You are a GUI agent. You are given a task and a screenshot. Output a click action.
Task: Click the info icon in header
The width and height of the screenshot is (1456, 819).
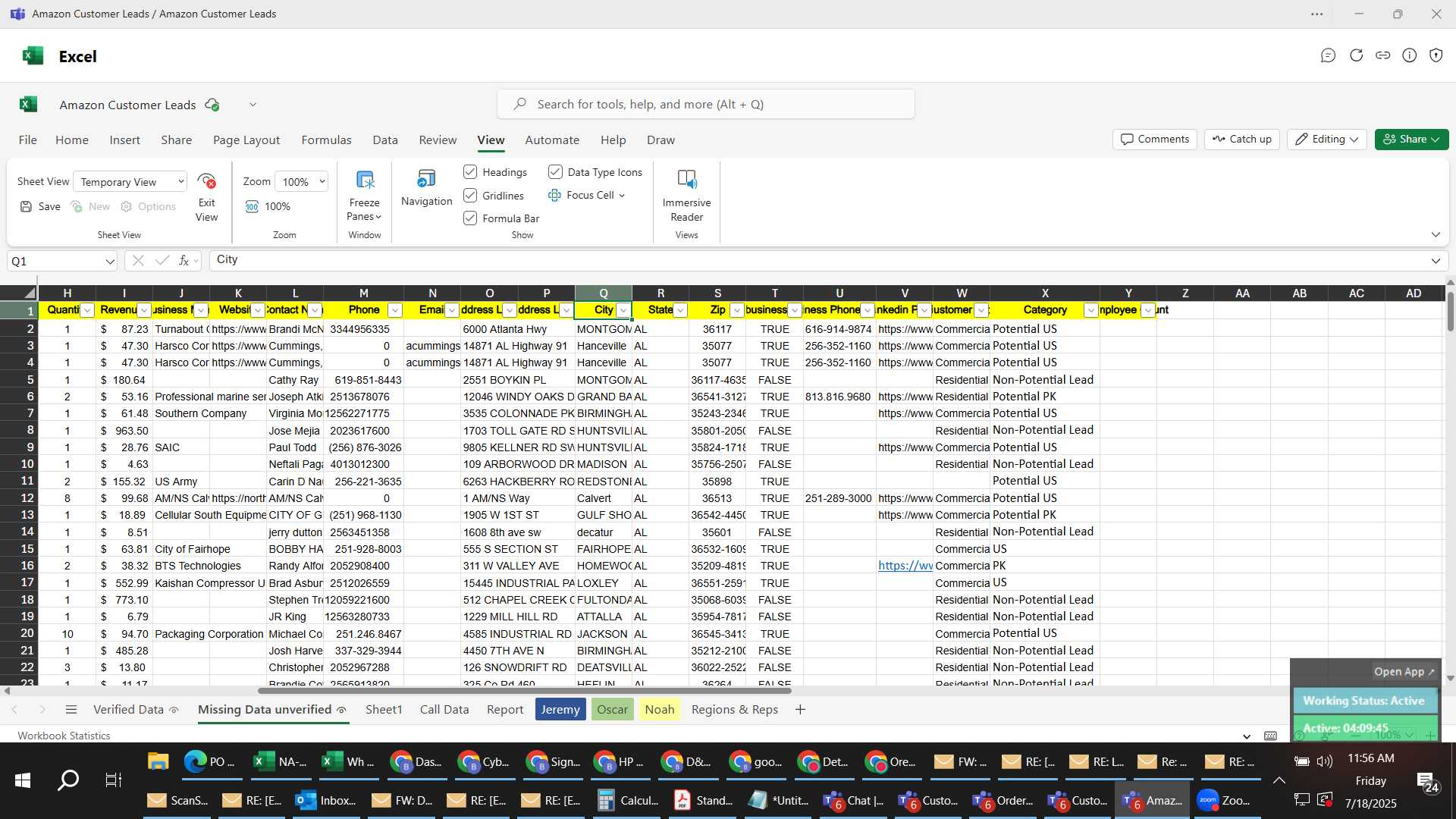tap(1409, 55)
